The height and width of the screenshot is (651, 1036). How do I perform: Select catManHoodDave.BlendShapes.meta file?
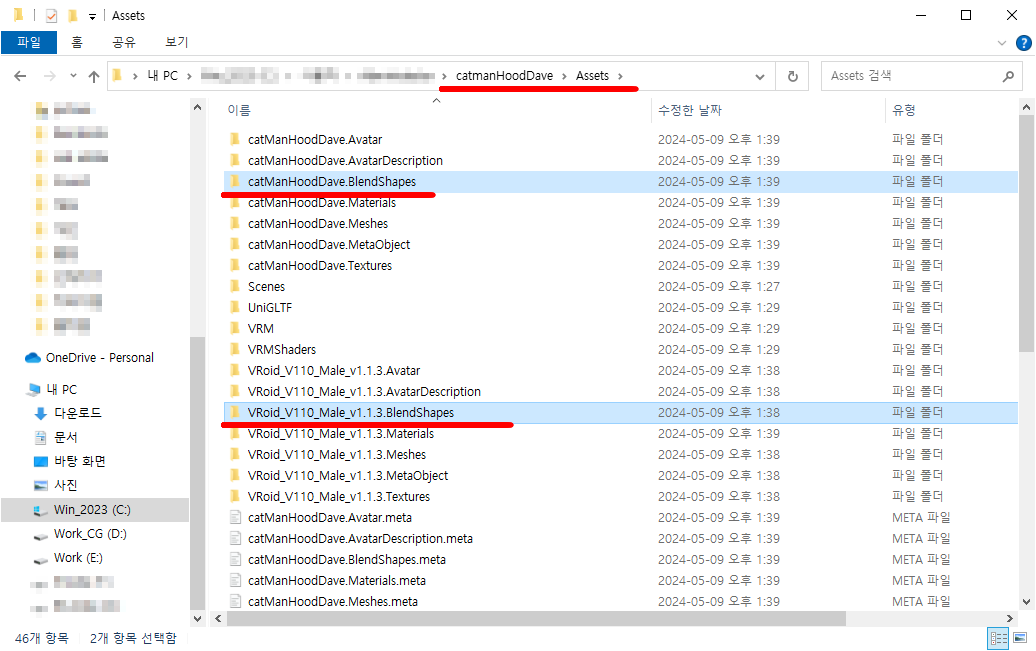point(347,560)
